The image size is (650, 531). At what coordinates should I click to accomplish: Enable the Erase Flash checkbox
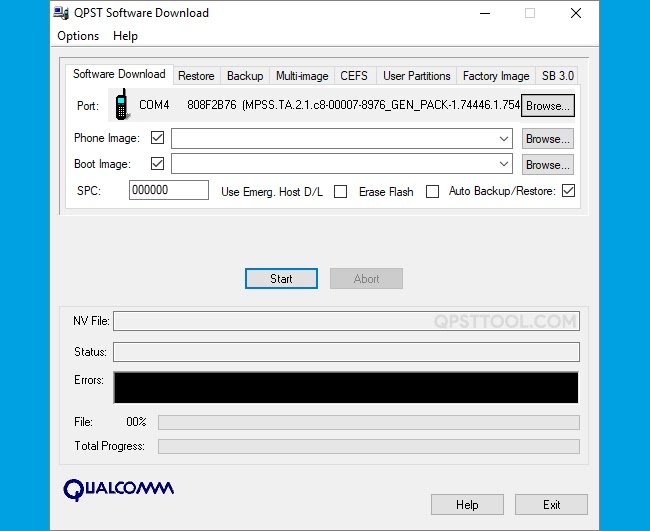coord(432,192)
